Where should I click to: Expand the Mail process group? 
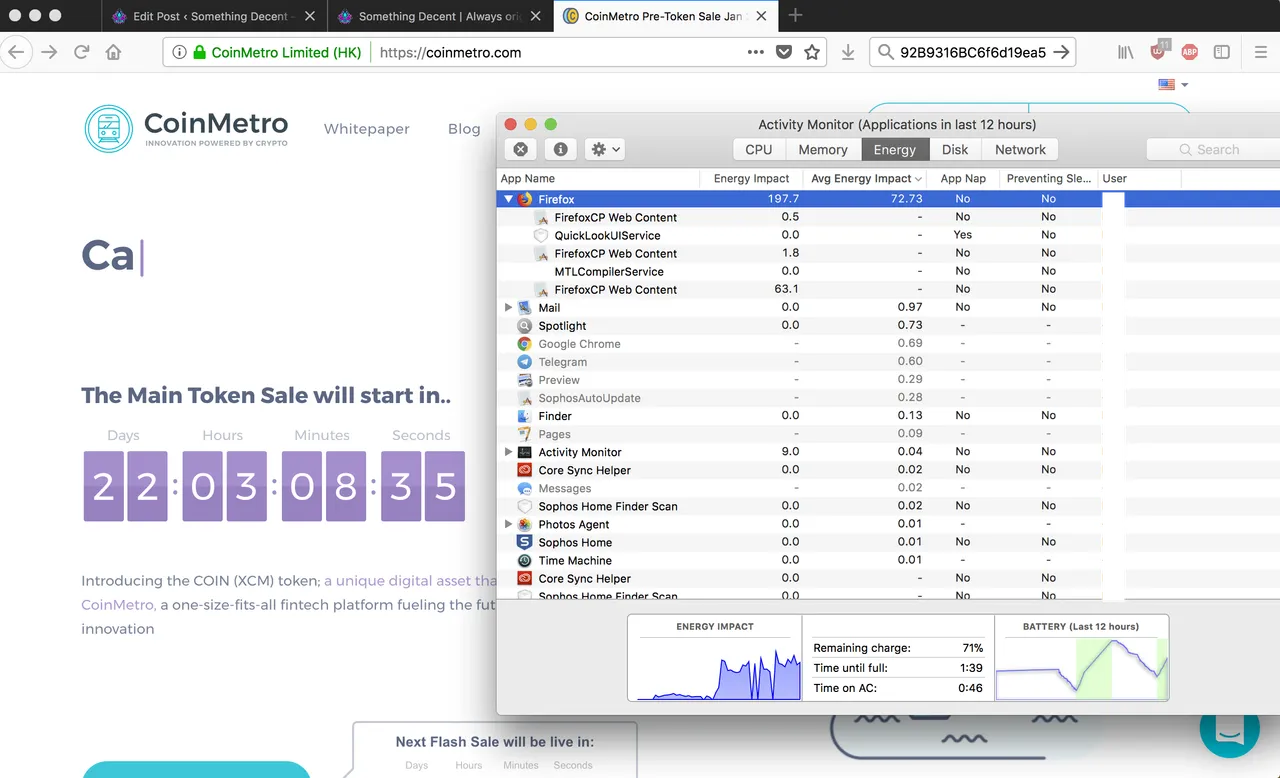508,307
